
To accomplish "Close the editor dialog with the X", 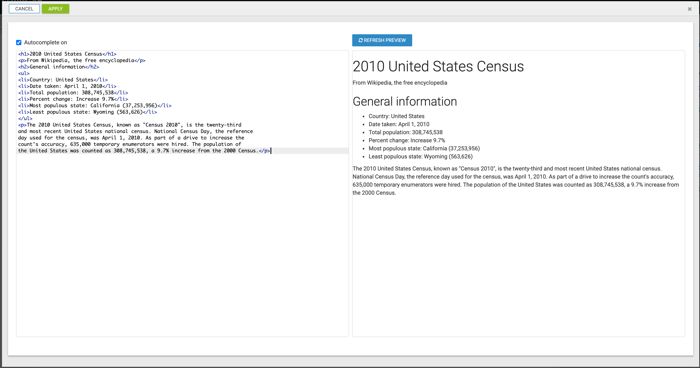I will coord(689,9).
